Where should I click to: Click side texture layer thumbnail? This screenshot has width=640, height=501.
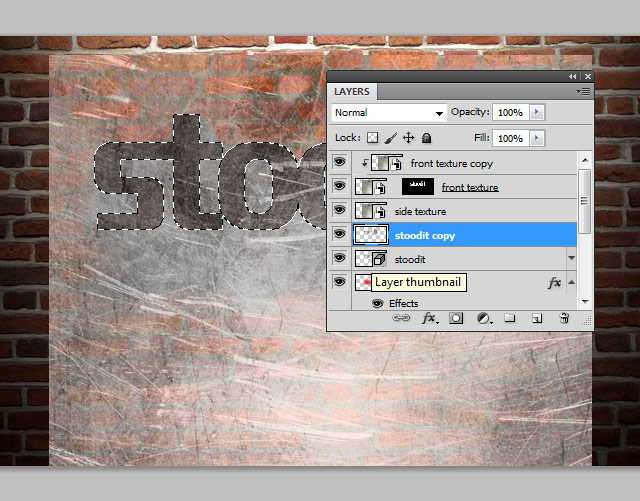pyautogui.click(x=371, y=211)
